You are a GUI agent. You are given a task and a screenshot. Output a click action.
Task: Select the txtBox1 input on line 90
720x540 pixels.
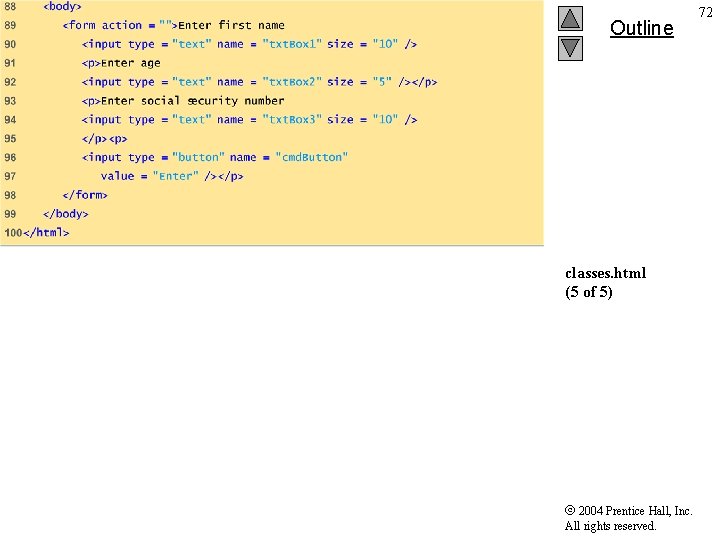coord(249,44)
